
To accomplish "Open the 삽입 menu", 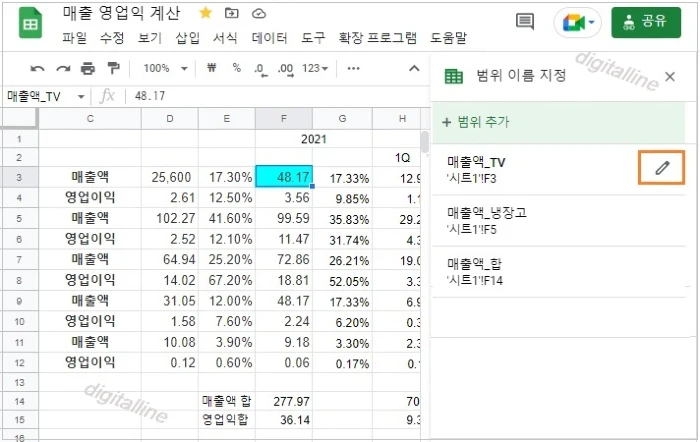I will tap(188, 38).
